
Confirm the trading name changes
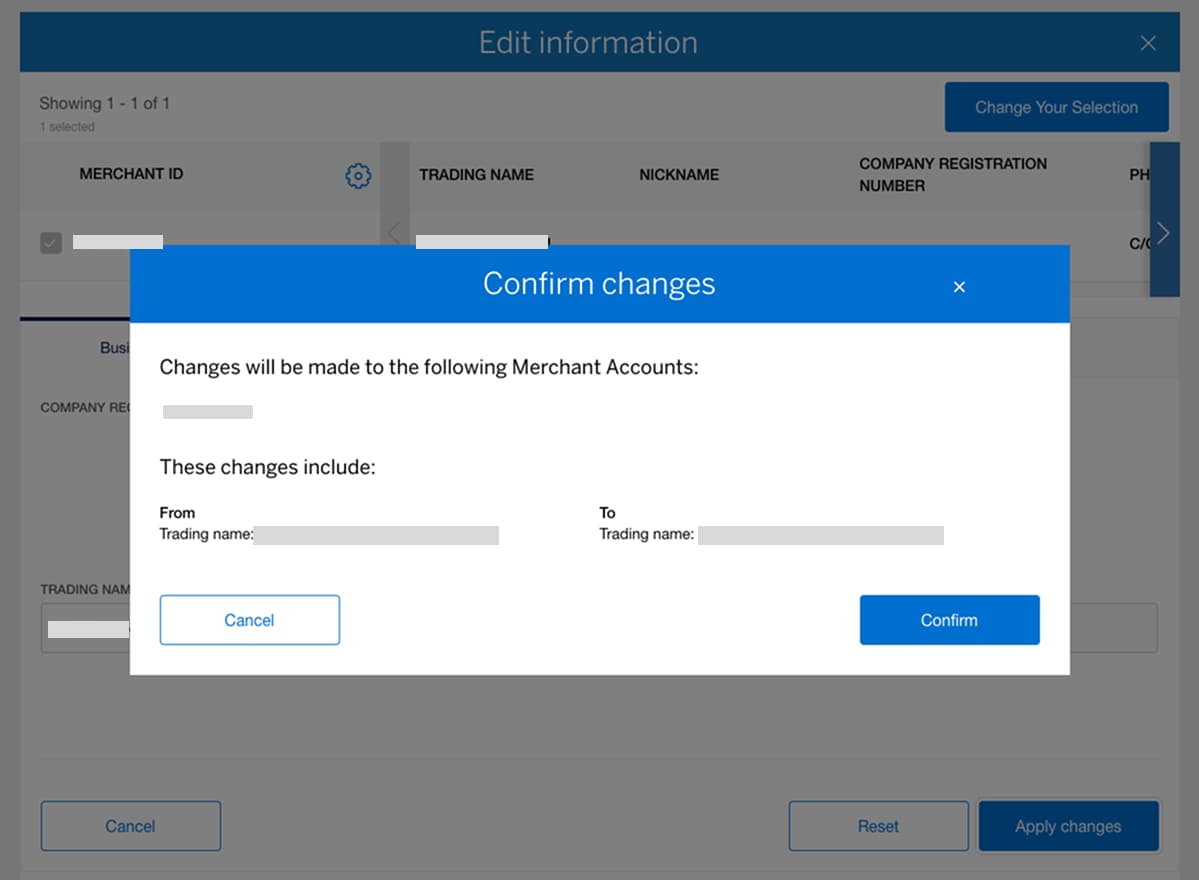(949, 619)
